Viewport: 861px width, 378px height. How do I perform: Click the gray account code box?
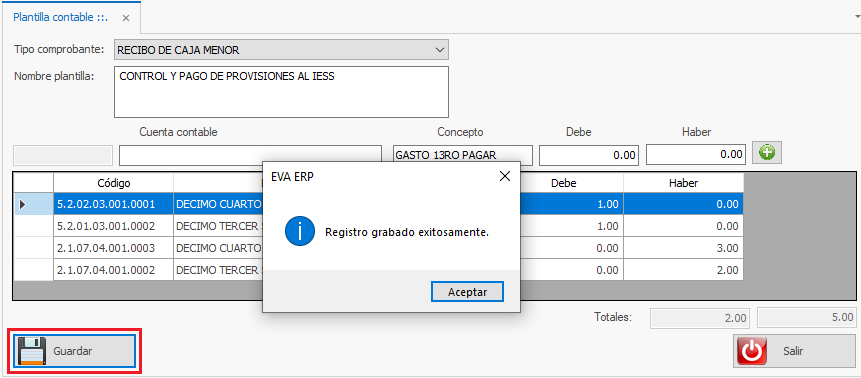(x=63, y=155)
